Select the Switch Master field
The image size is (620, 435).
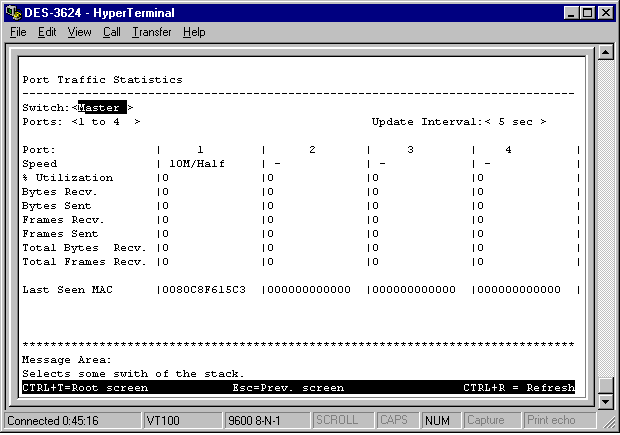(x=101, y=108)
